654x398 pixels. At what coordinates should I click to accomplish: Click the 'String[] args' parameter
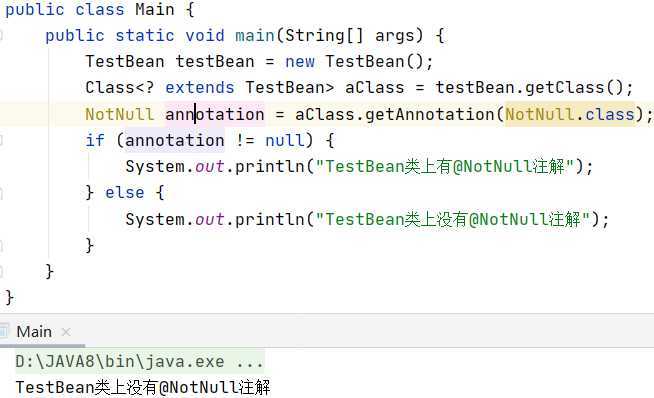point(354,35)
